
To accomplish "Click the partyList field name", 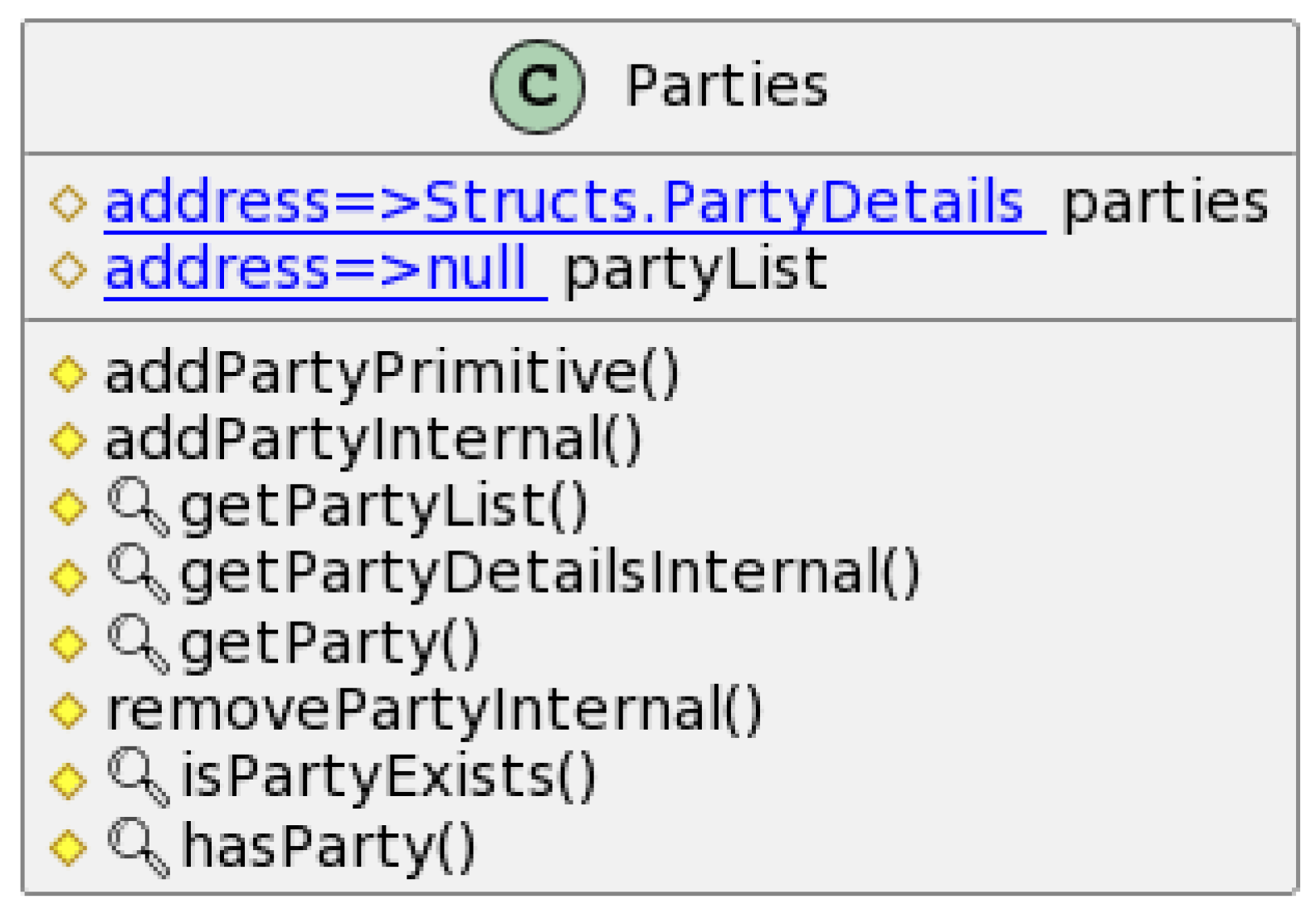I will [695, 270].
